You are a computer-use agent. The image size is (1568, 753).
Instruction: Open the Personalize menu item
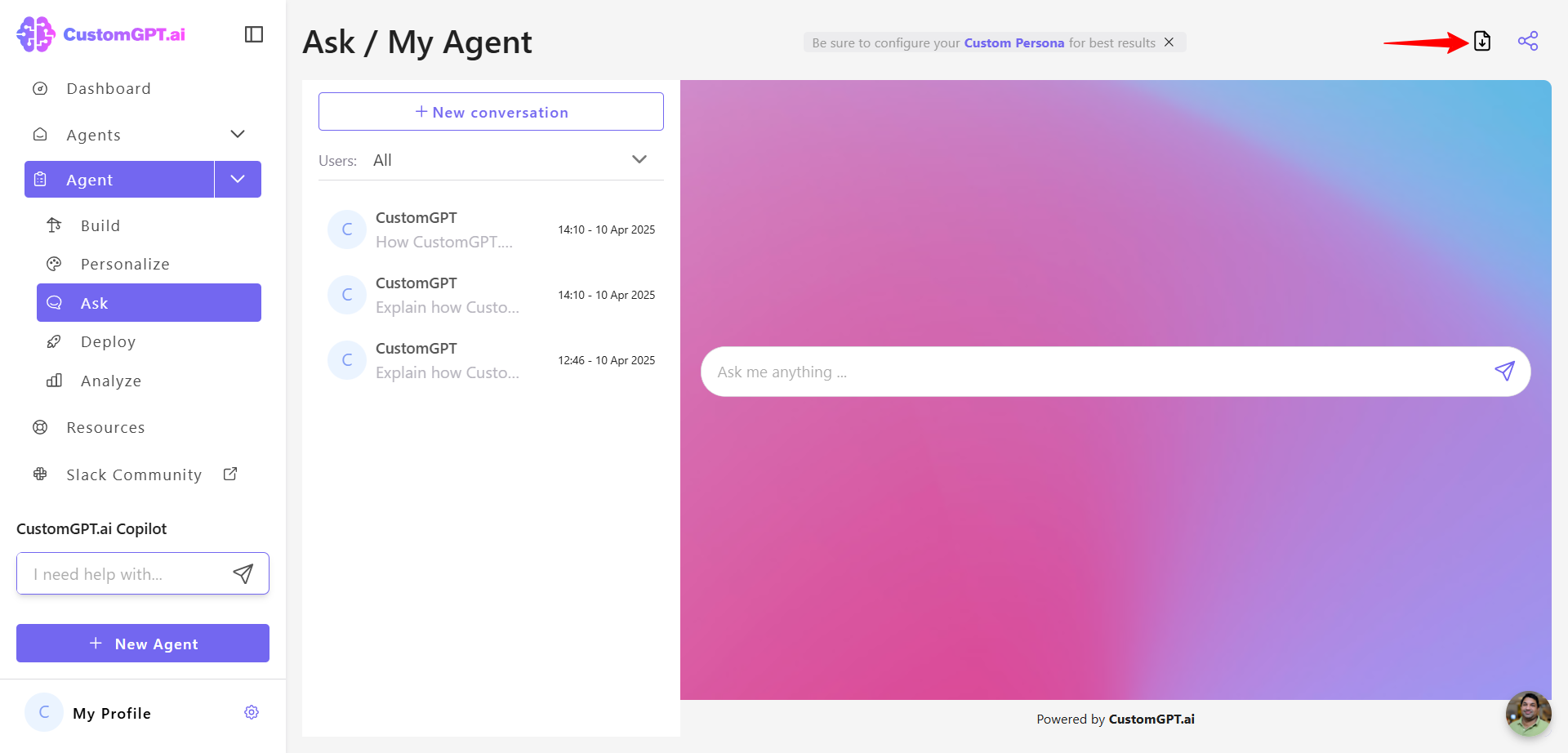tap(125, 264)
